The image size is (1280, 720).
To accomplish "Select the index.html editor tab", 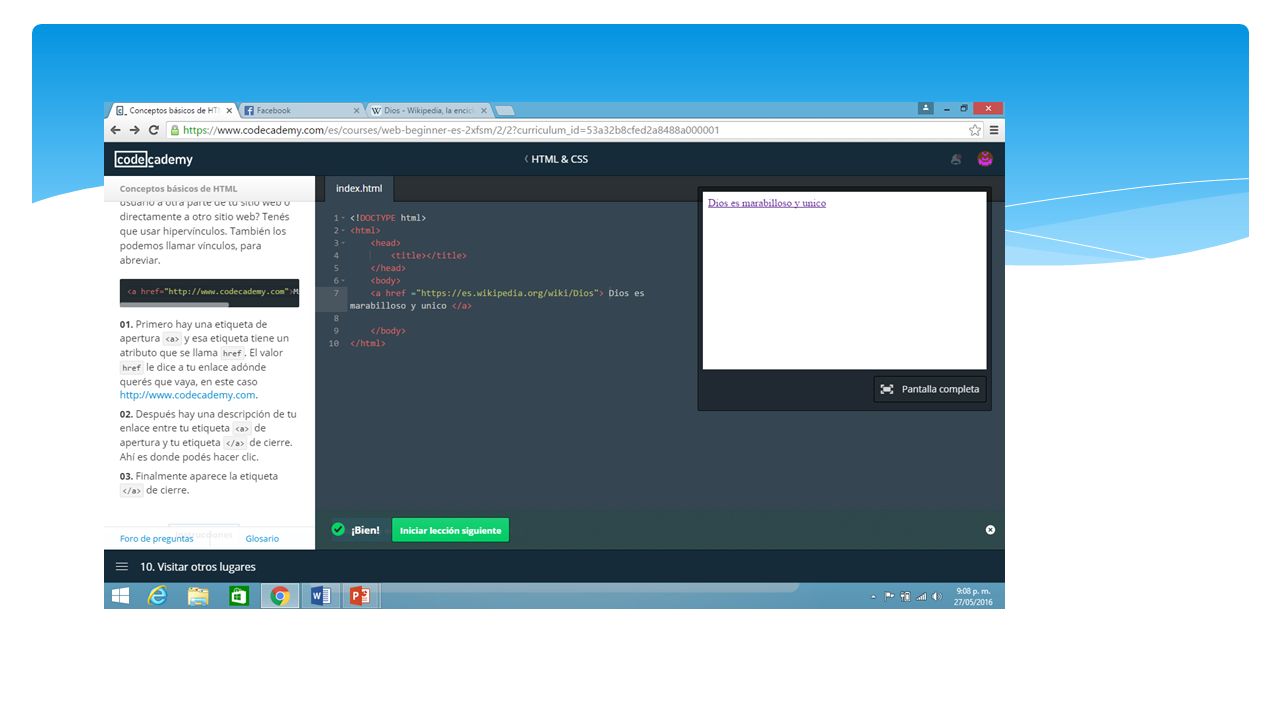I will 359,188.
